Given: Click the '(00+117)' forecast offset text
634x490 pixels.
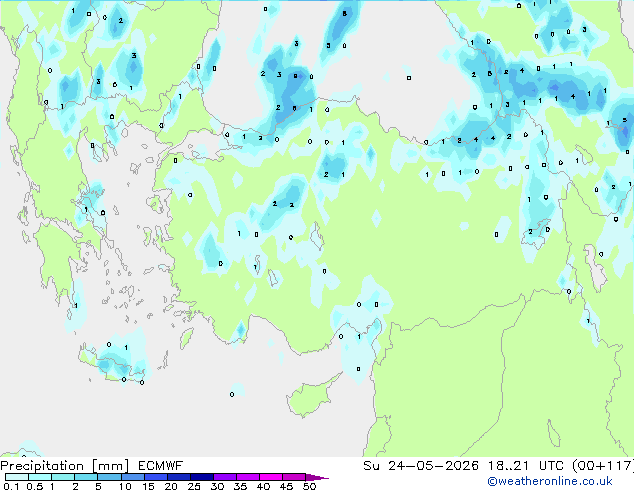Looking at the screenshot, I should point(603,466).
